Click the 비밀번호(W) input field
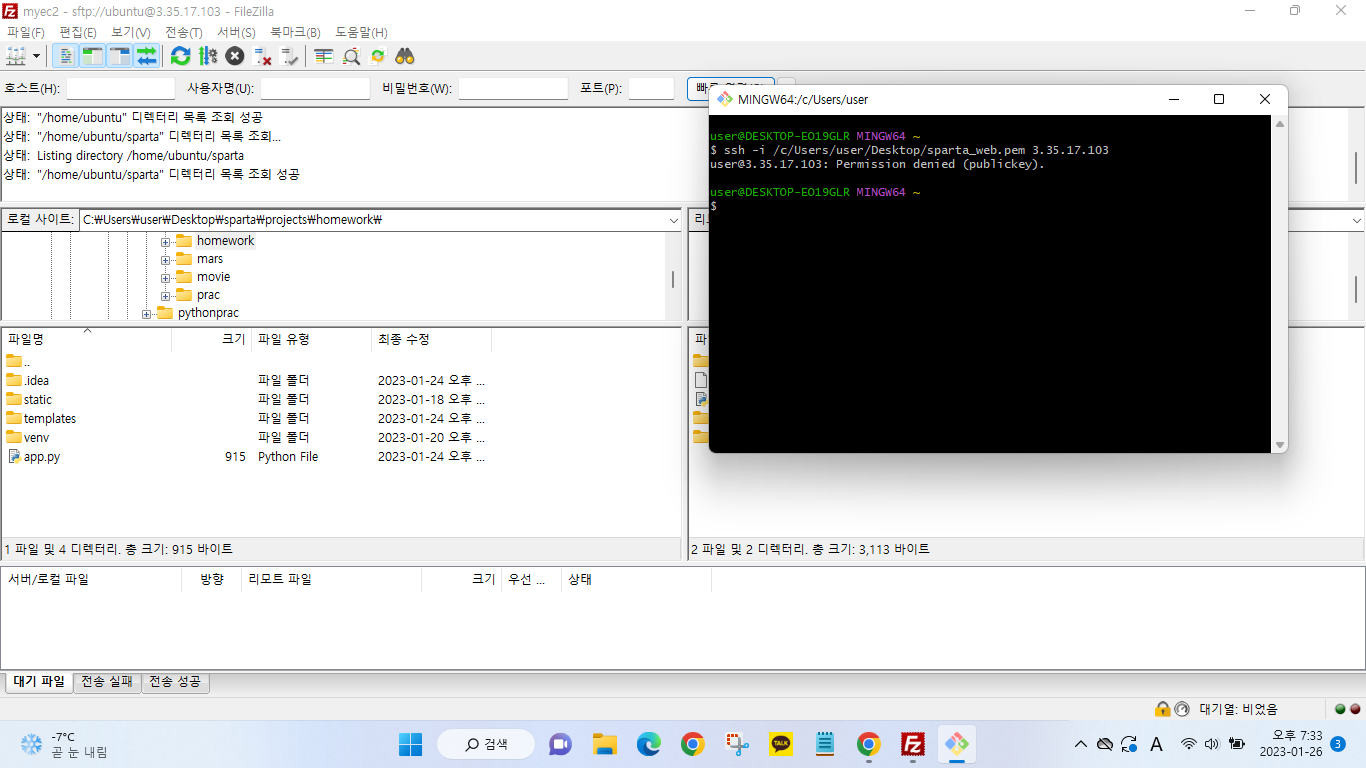The width and height of the screenshot is (1366, 768). [513, 88]
